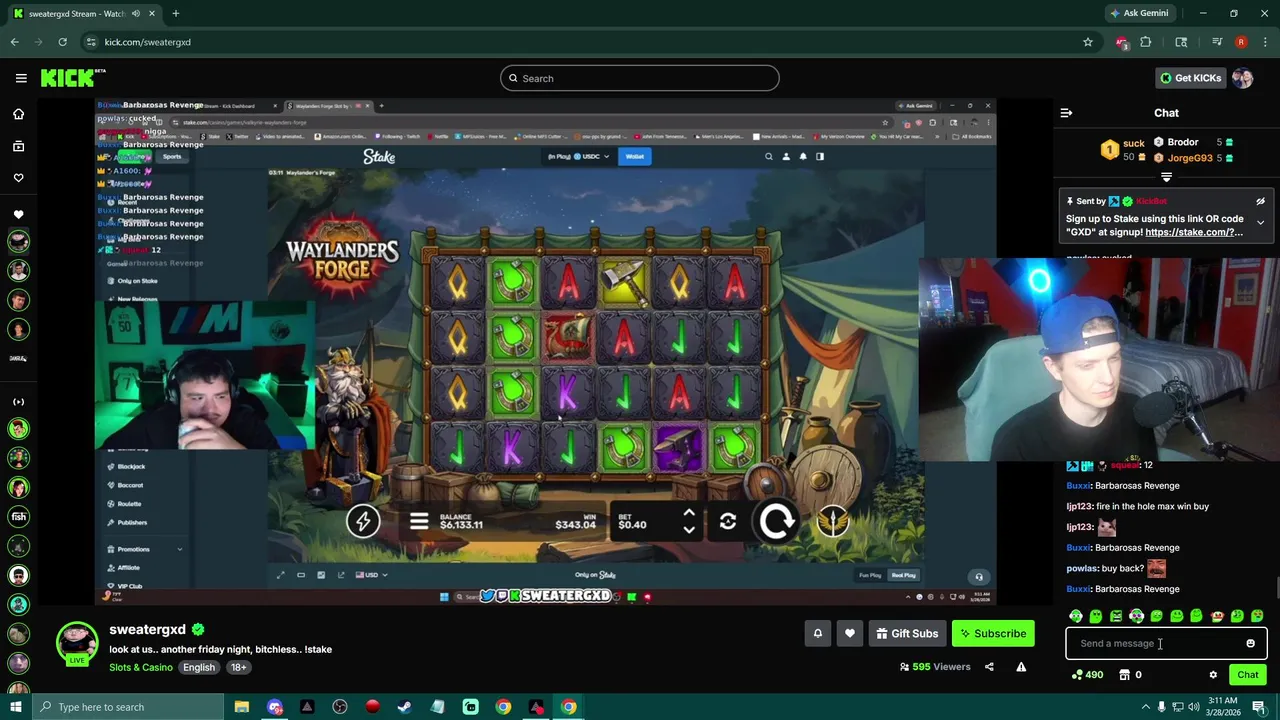Open the Following outline-heart sidebar icon
The height and width of the screenshot is (720, 1280).
tap(18, 177)
